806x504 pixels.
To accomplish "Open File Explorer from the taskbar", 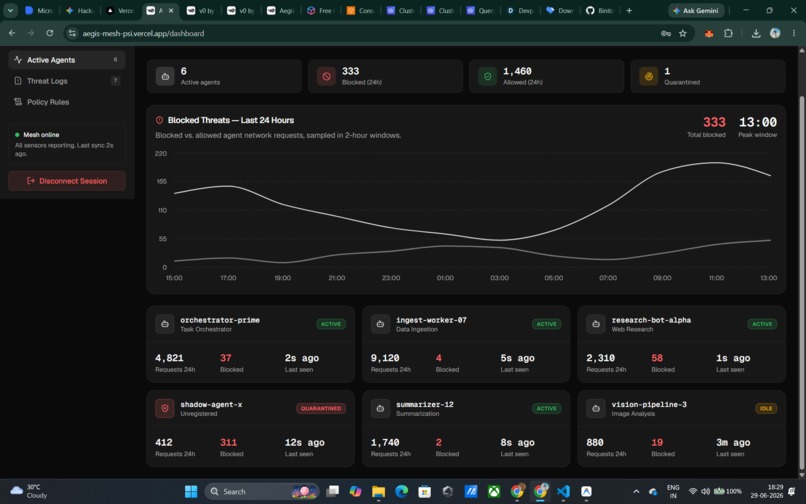I will coord(378,492).
